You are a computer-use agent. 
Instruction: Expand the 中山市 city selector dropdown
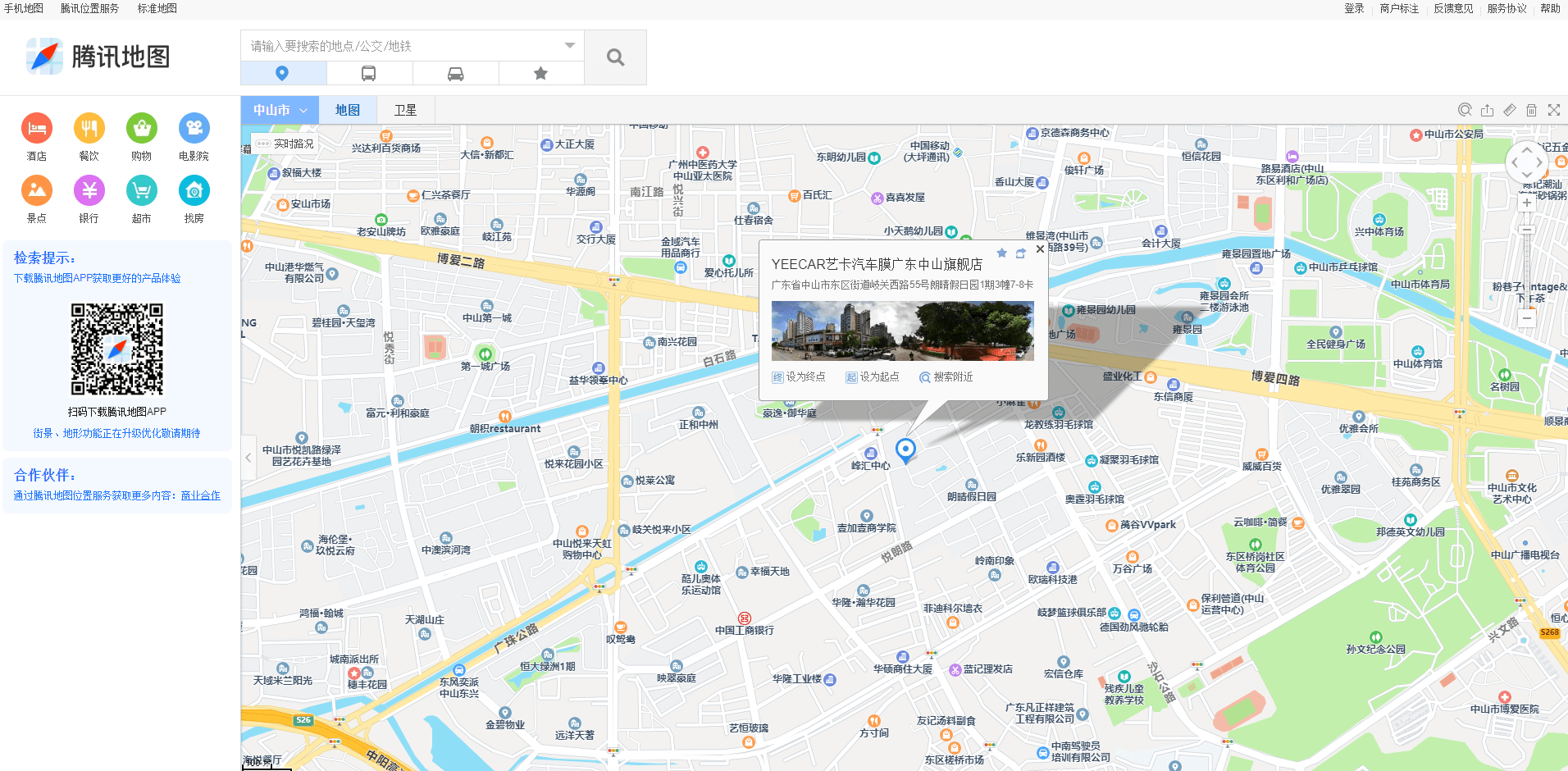point(280,110)
